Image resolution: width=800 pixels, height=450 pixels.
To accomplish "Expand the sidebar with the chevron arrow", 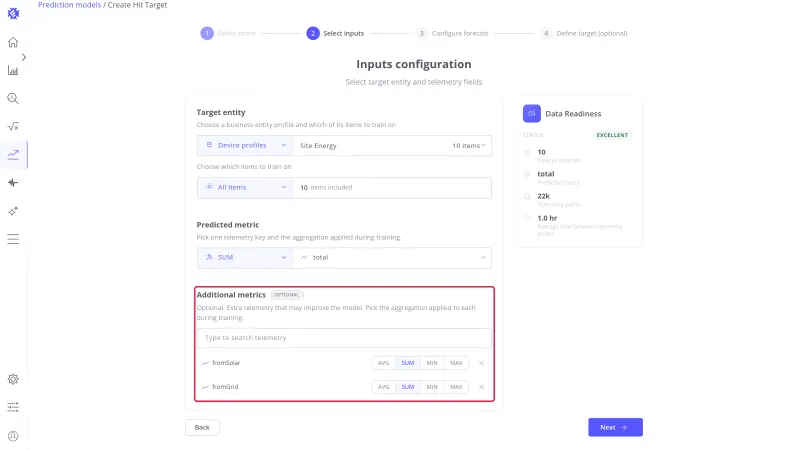I will pyautogui.click(x=24, y=57).
